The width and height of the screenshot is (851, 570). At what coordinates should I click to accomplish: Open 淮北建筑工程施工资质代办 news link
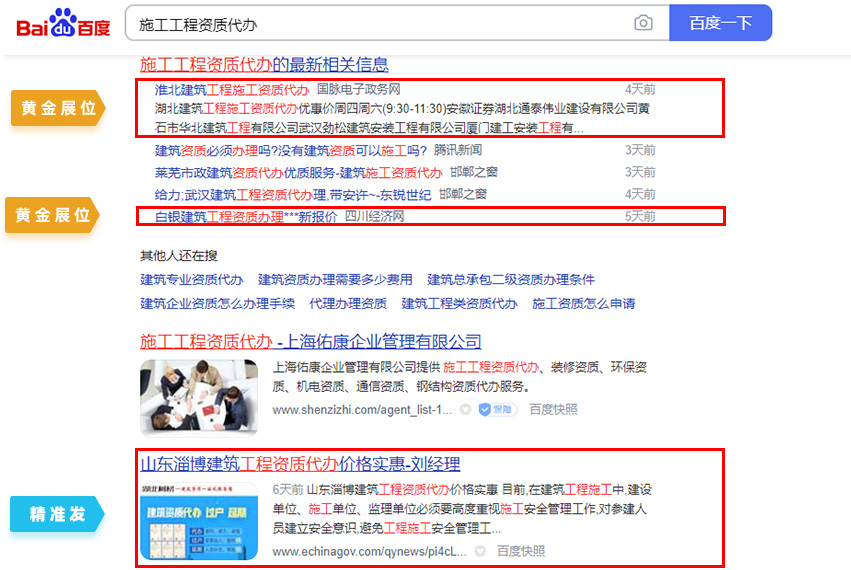pos(232,90)
